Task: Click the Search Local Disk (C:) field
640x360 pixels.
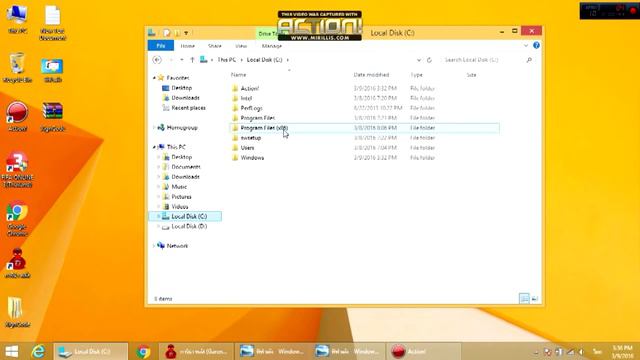Action: tap(484, 60)
